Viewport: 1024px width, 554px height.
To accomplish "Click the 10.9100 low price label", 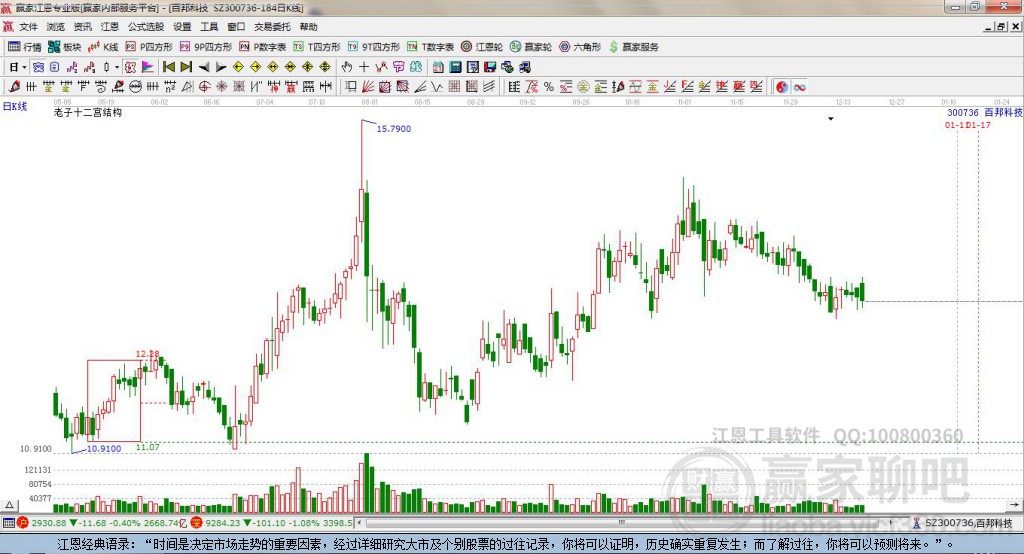I will click(104, 449).
